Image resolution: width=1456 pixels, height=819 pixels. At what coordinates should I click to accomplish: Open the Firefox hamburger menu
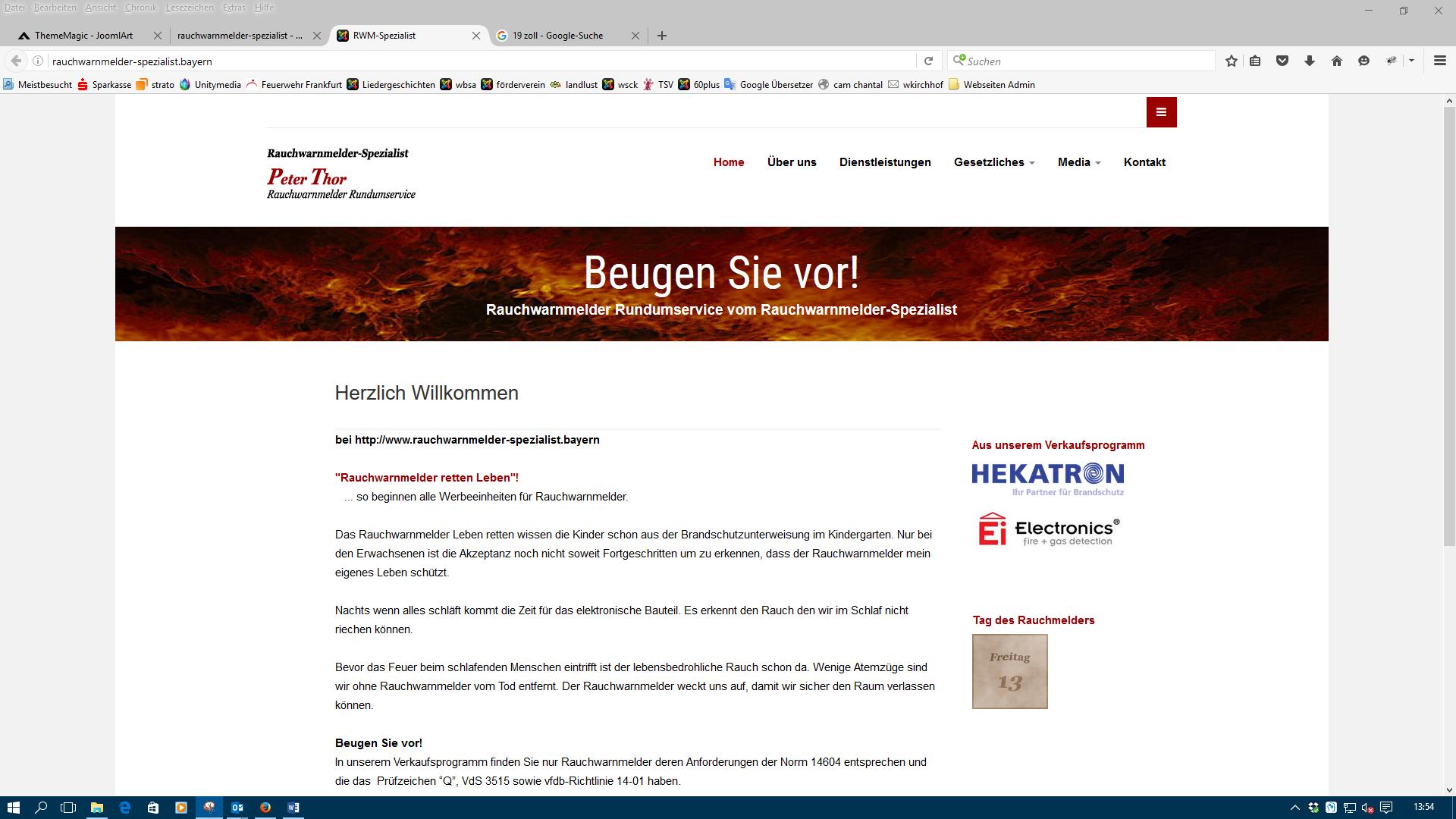pos(1439,61)
